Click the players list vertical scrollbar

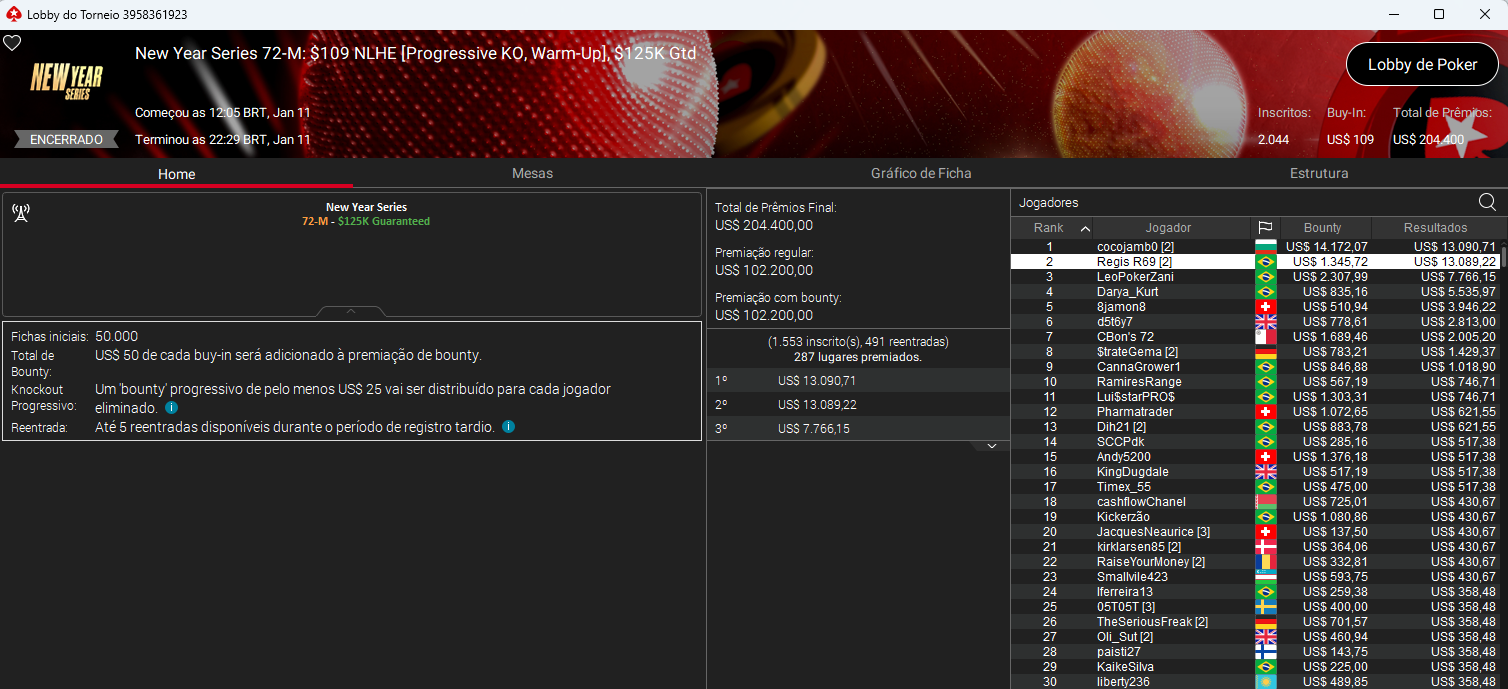point(1502,400)
